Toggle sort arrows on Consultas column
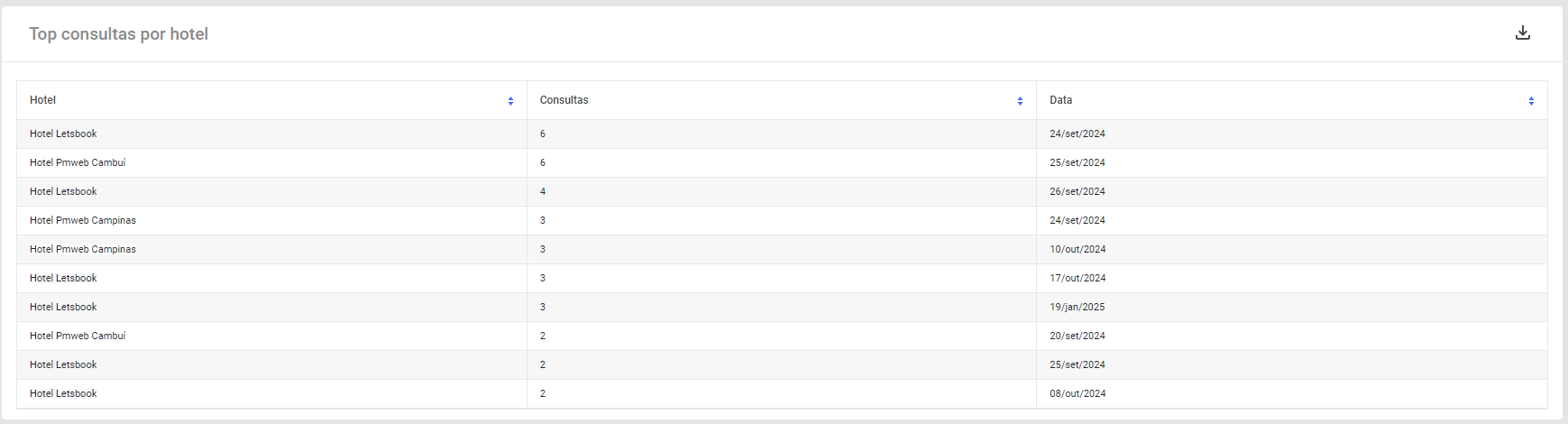 coord(1020,101)
